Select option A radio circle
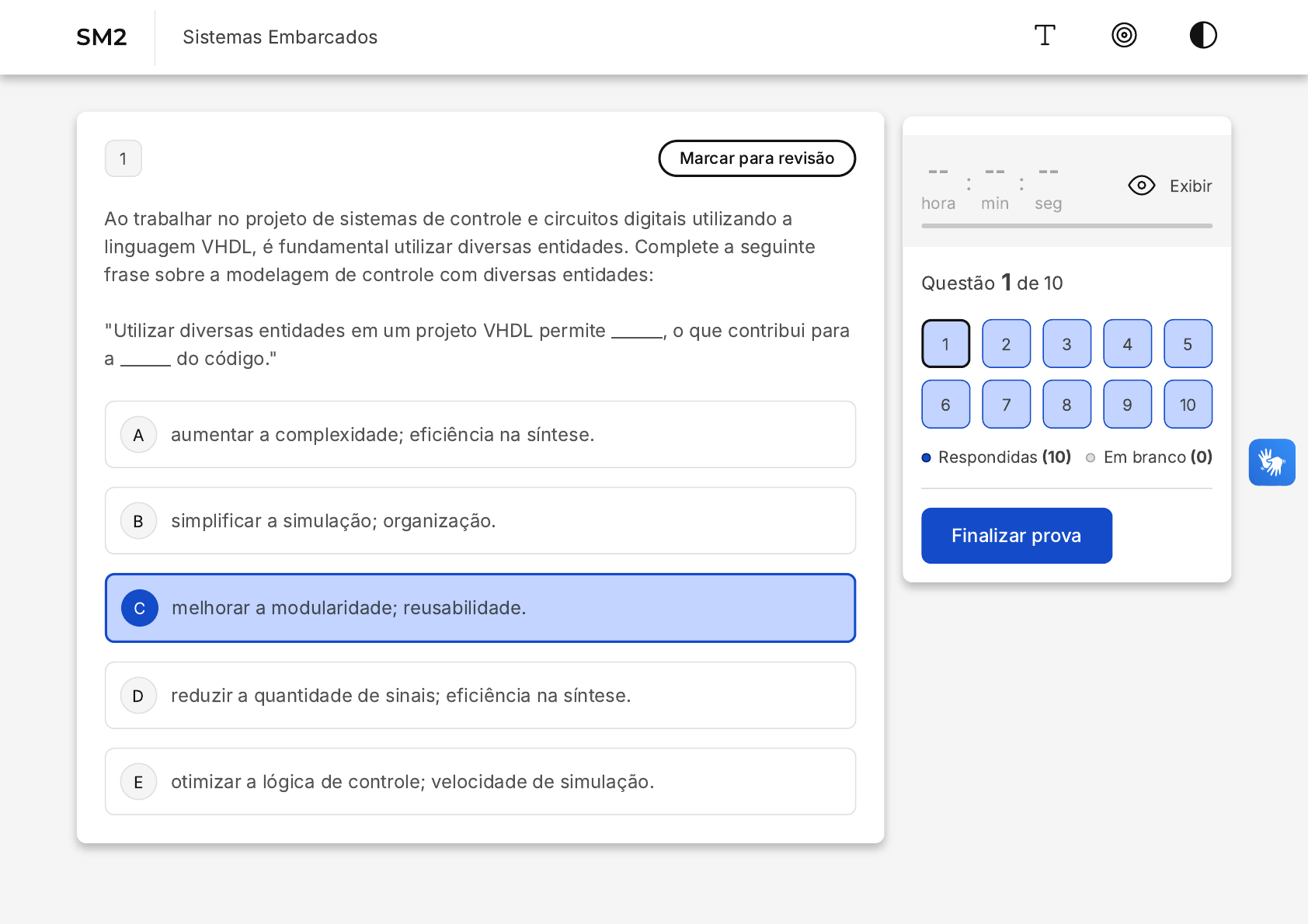 (x=139, y=435)
